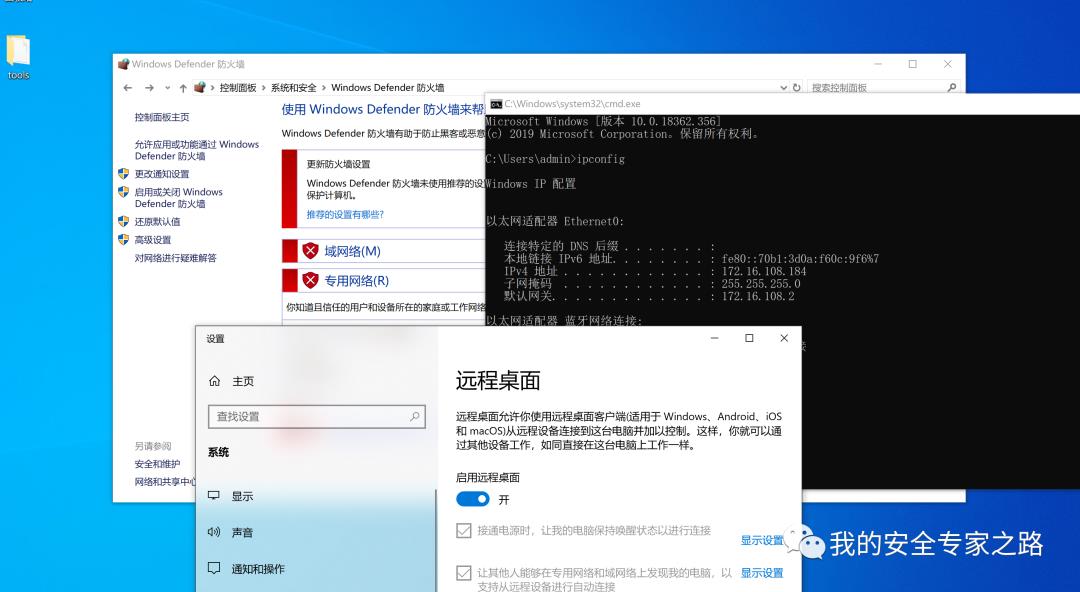Click the 推荐的设置有哪些? link
1080x592 pixels.
coord(345,215)
